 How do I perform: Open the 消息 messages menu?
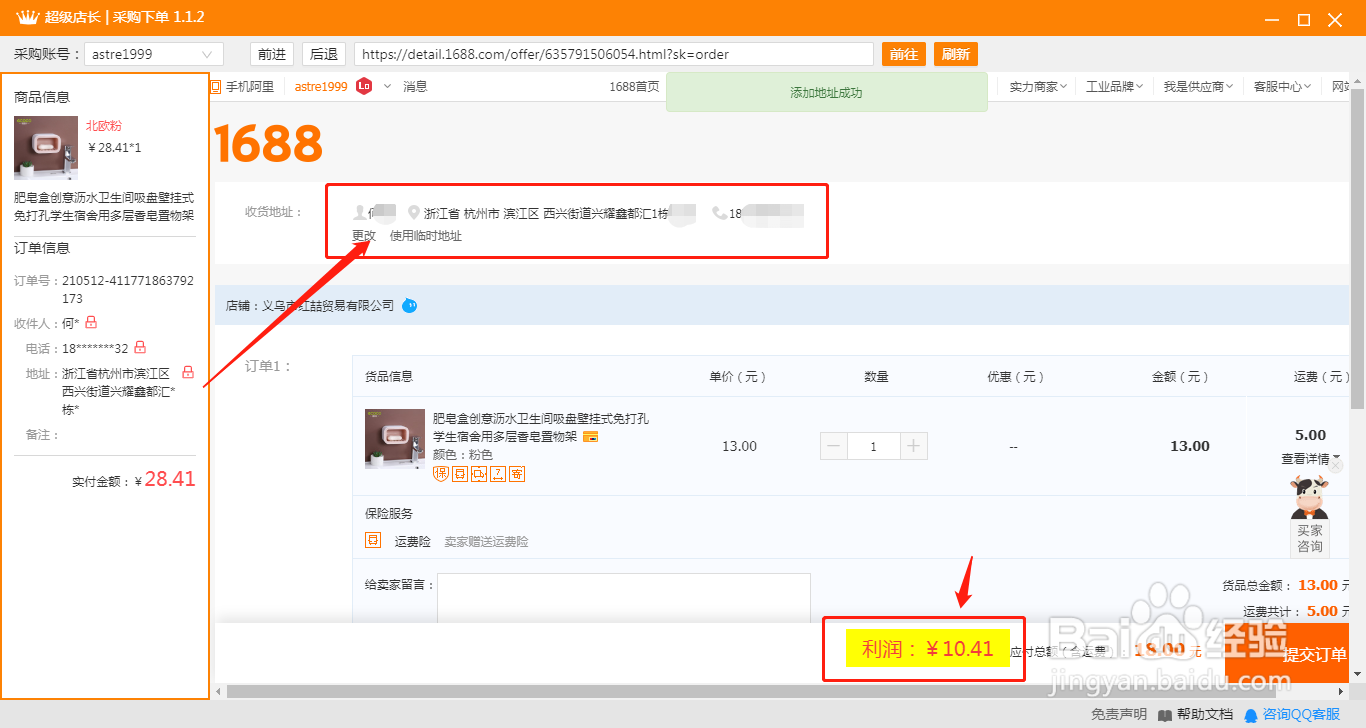[x=415, y=87]
